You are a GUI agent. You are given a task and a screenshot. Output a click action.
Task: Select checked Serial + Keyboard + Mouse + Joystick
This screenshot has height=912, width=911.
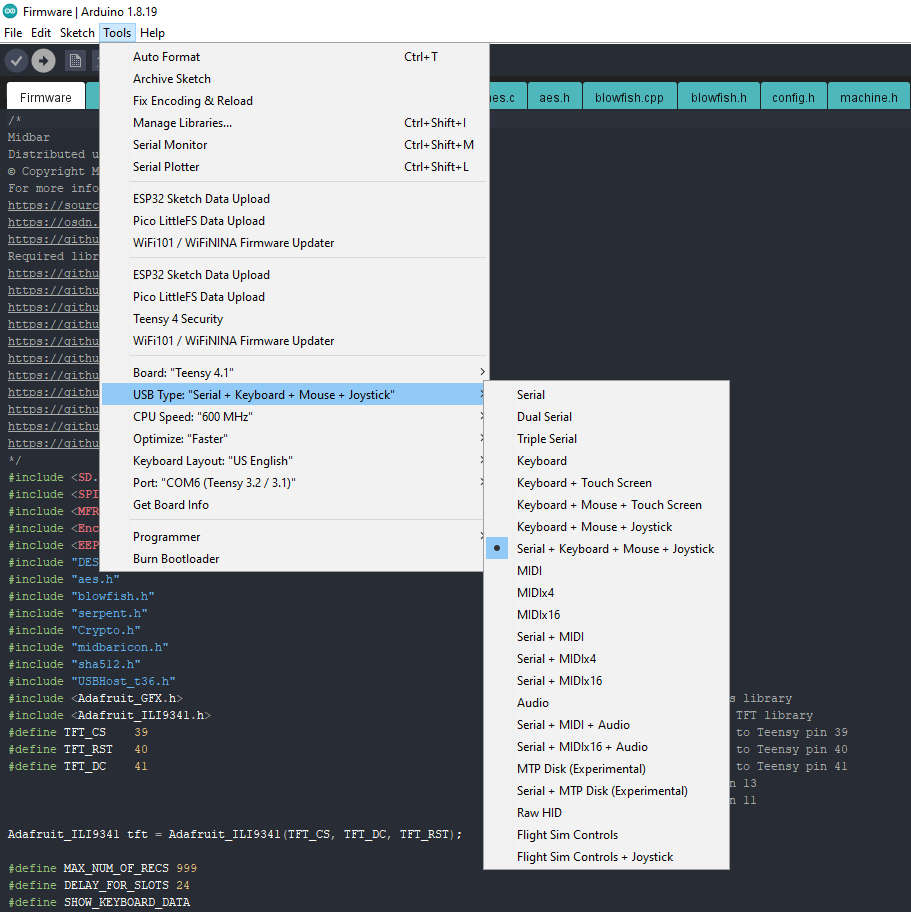[x=606, y=549]
